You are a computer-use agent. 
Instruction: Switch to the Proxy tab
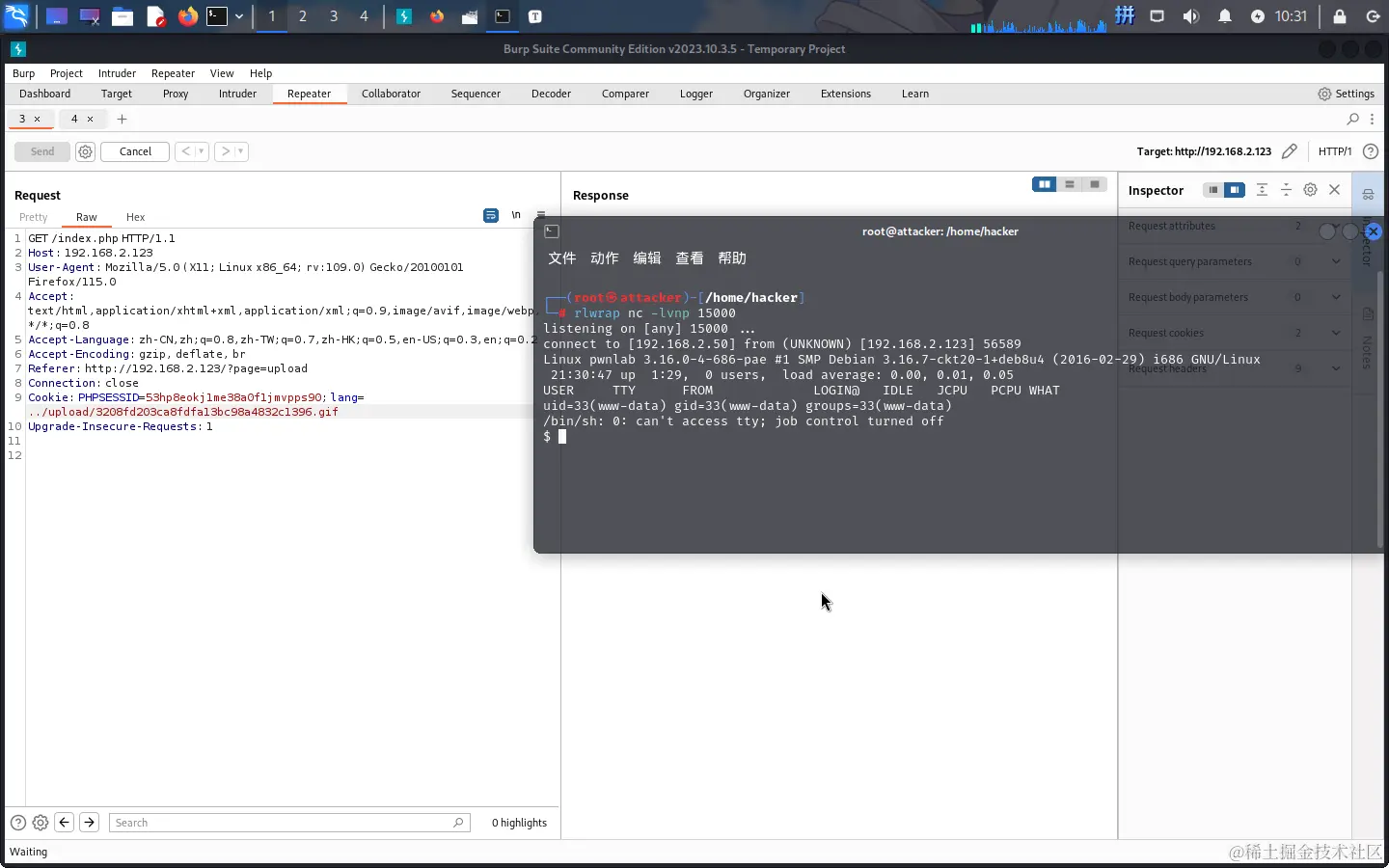point(176,94)
